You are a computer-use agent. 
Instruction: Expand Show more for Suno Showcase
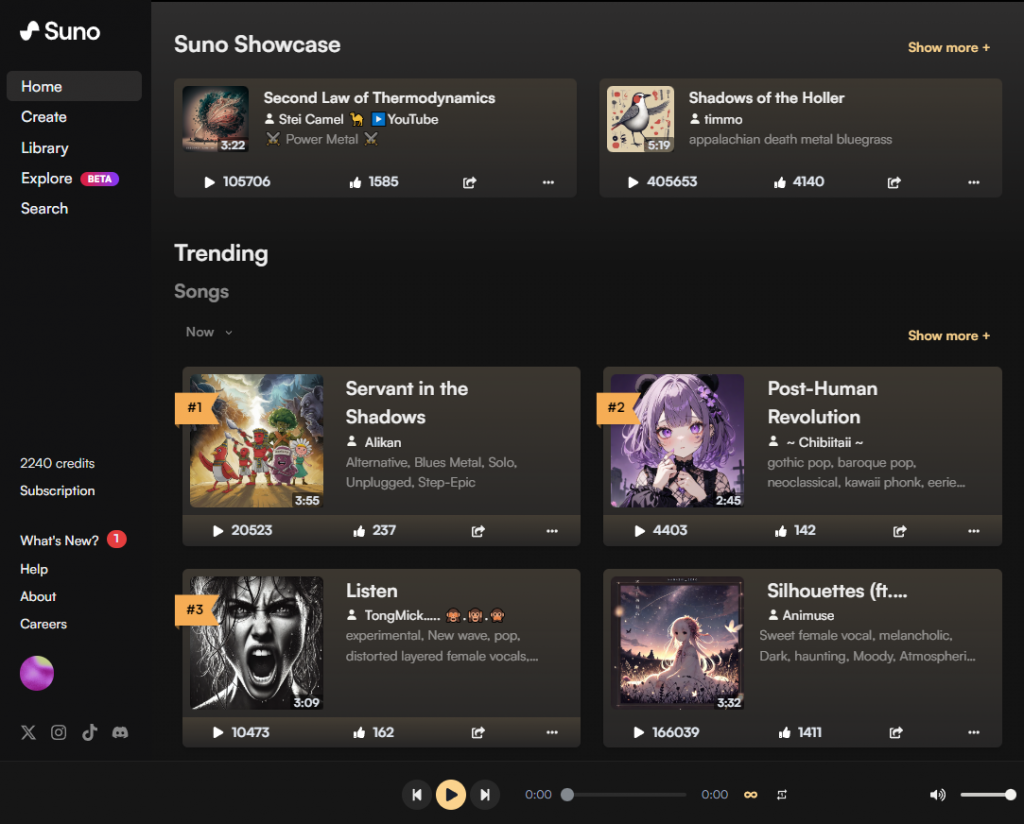948,47
